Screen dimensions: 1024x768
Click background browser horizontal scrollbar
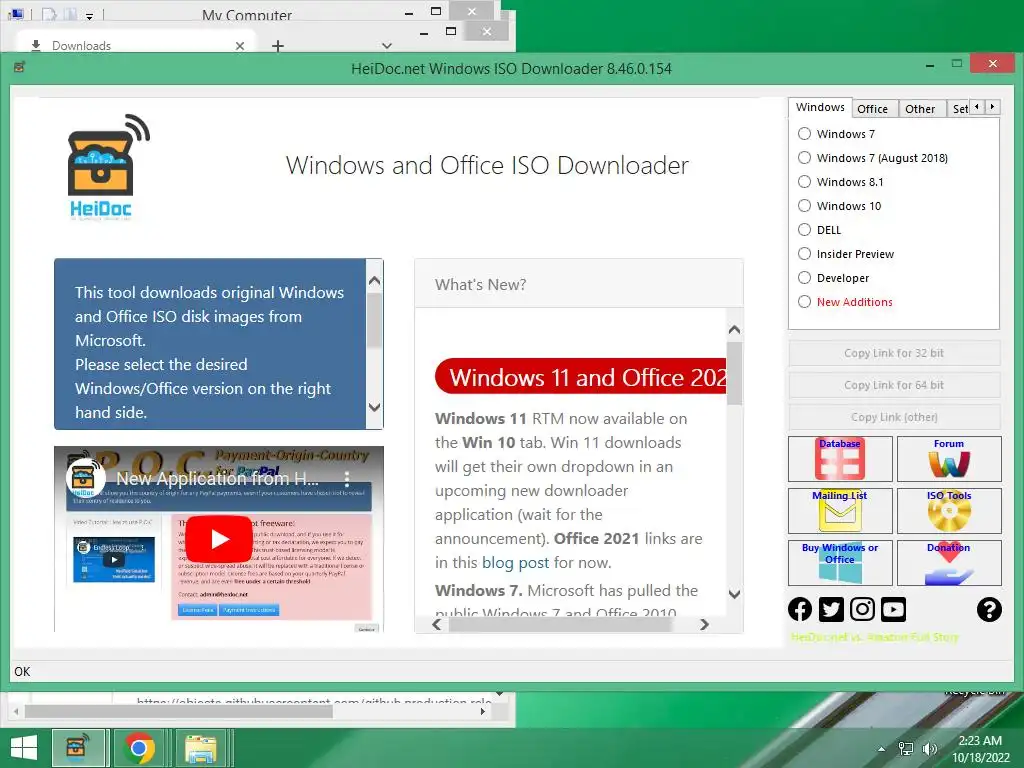(179, 711)
